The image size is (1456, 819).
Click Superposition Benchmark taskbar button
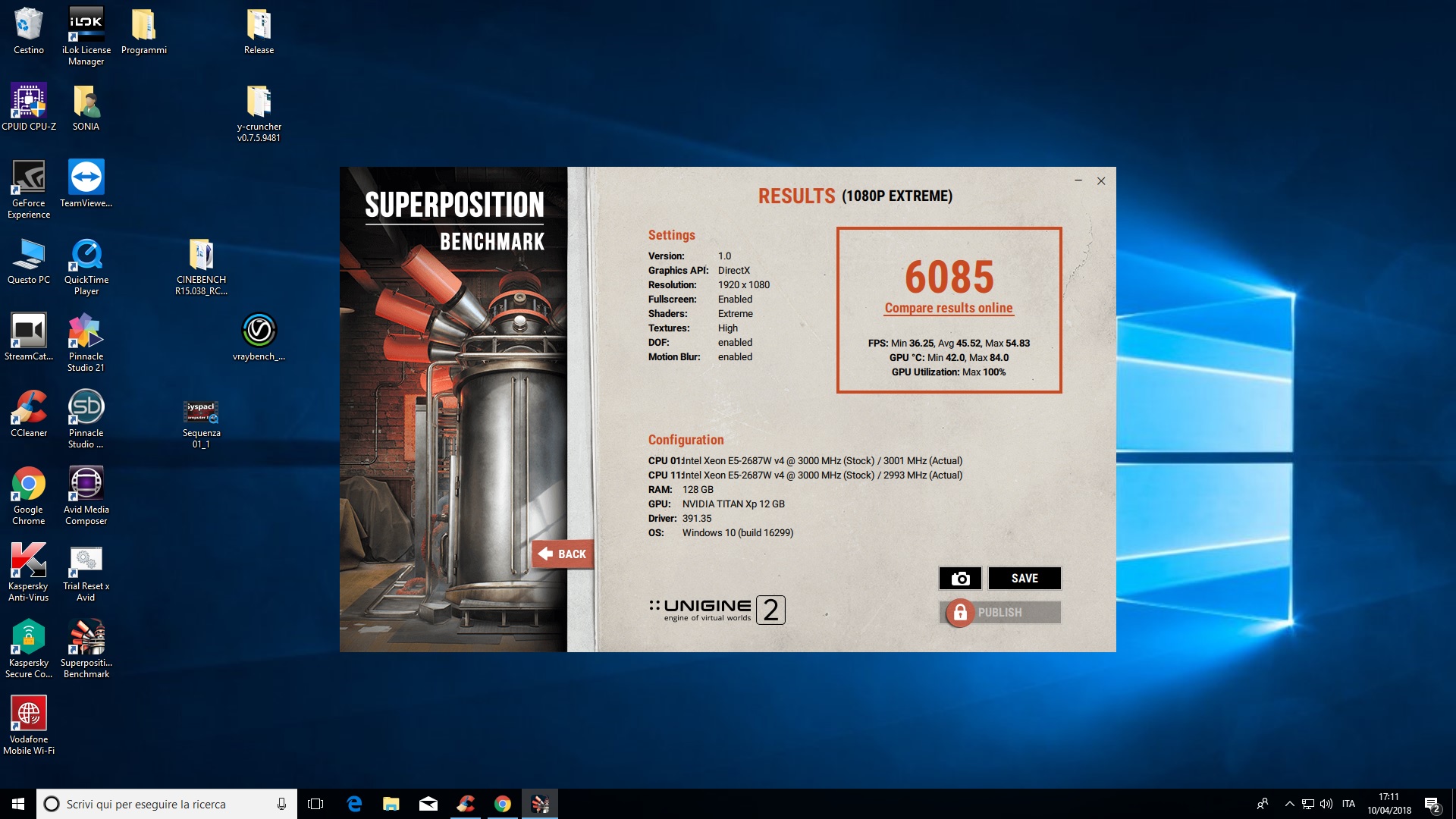coord(540,804)
